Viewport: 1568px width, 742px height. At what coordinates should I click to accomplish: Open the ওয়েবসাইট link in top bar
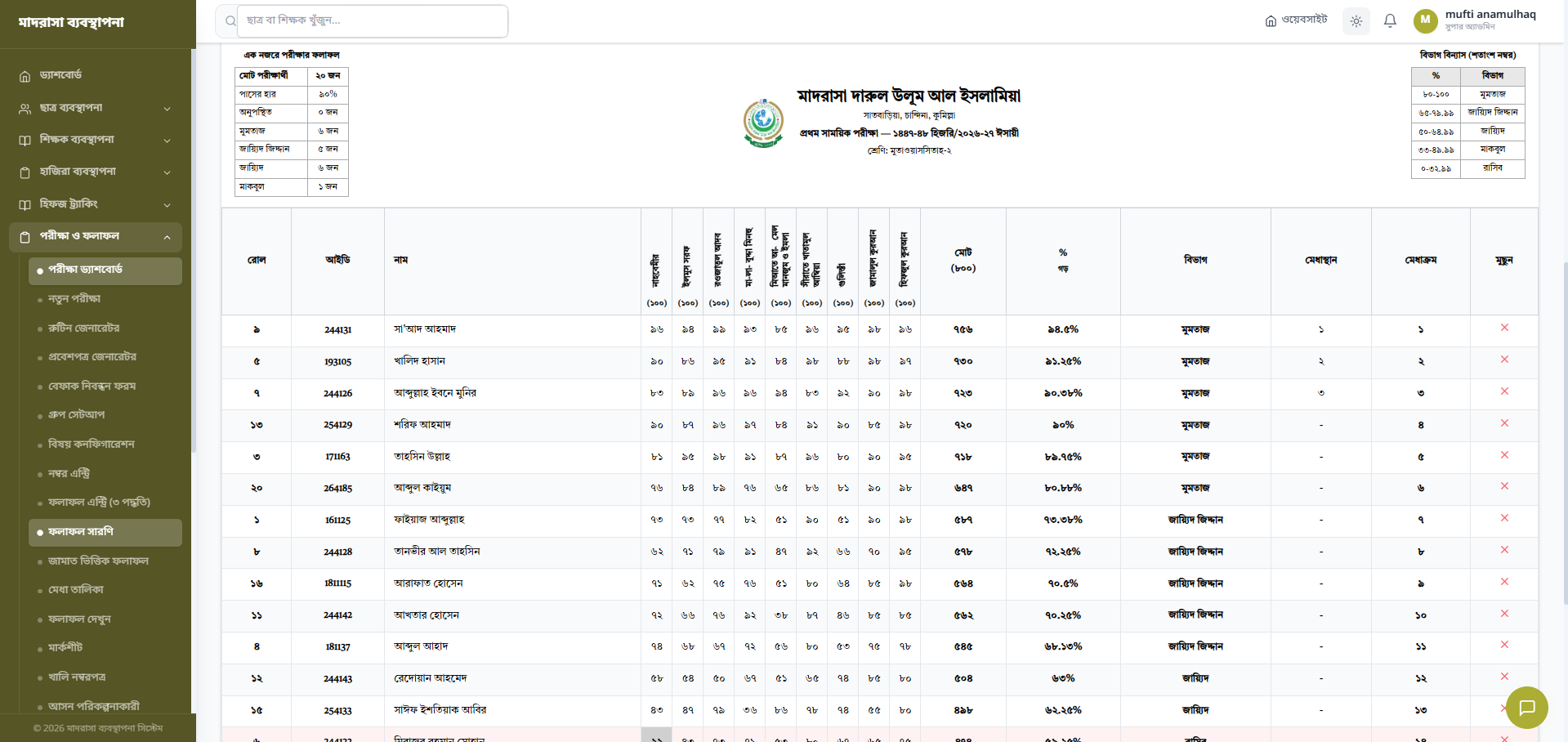point(1296,20)
